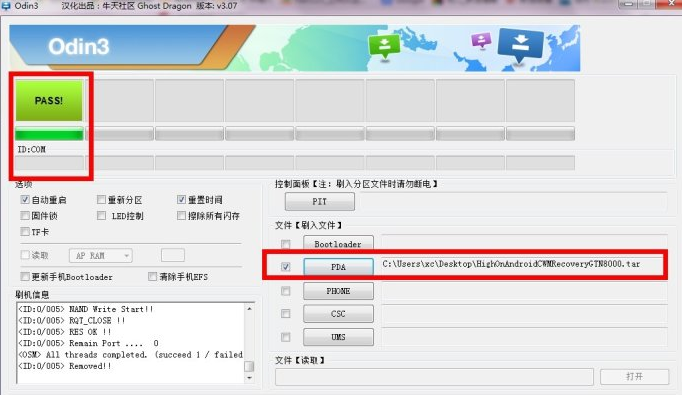This screenshot has height=395, width=682.
Task: Click the UMS file button
Action: 338,337
